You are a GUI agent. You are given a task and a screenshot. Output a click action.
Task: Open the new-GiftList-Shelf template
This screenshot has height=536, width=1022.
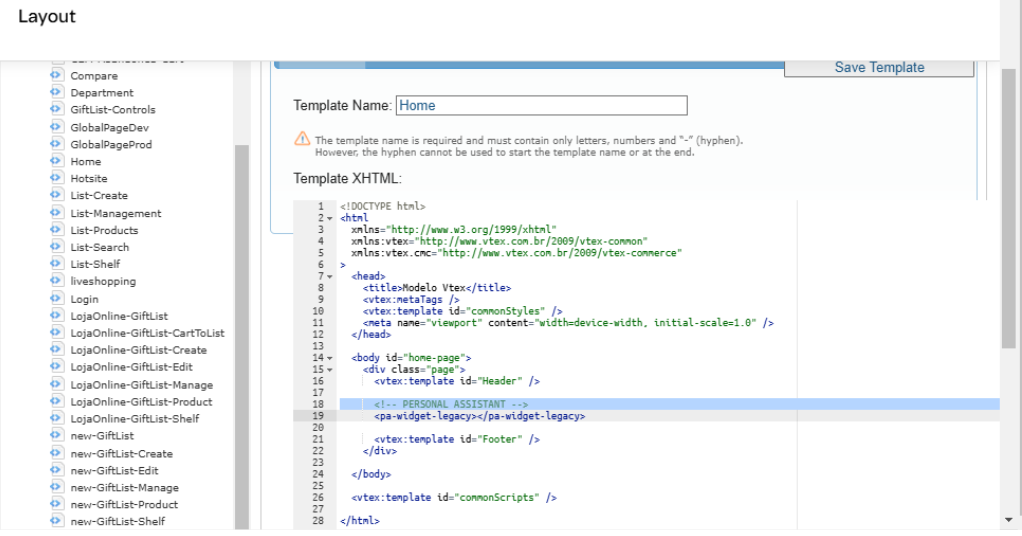(117, 521)
